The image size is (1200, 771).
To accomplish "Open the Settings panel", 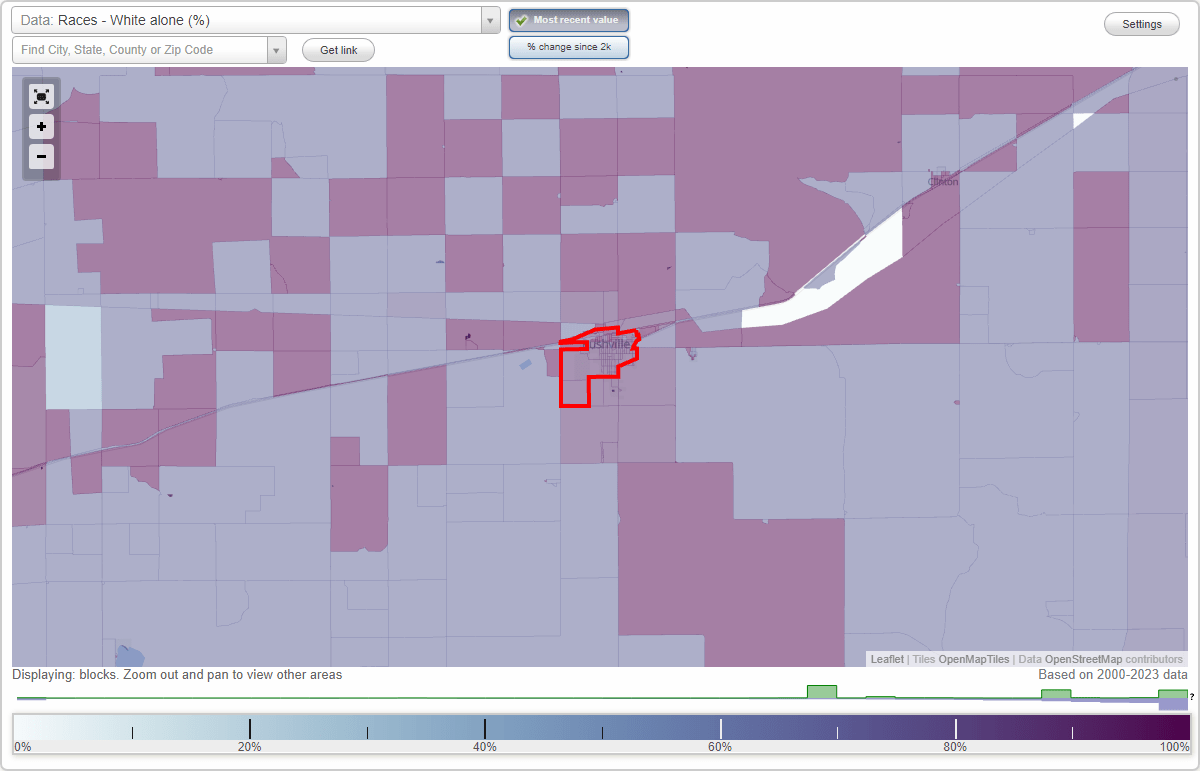I will point(1141,23).
